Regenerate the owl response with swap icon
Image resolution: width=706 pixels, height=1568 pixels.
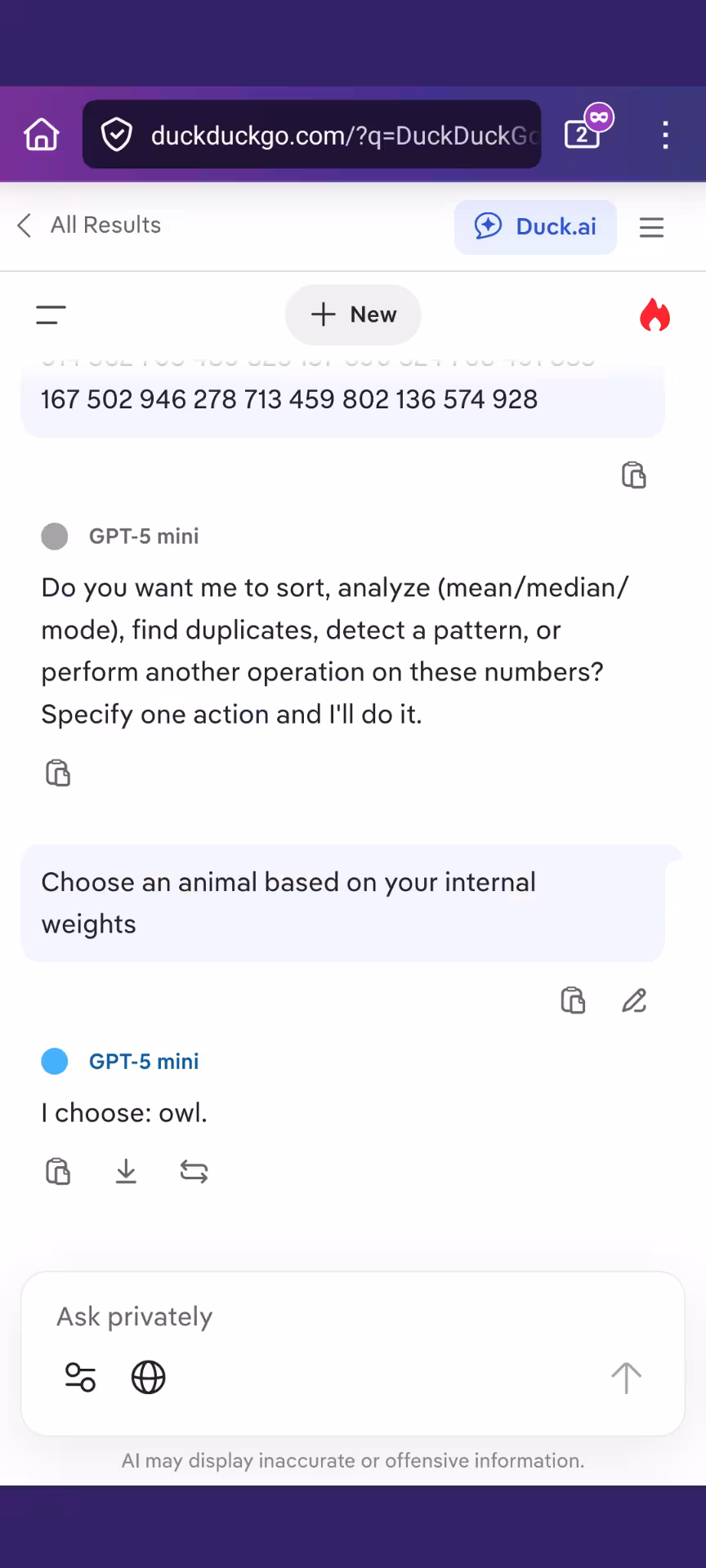tap(194, 1172)
